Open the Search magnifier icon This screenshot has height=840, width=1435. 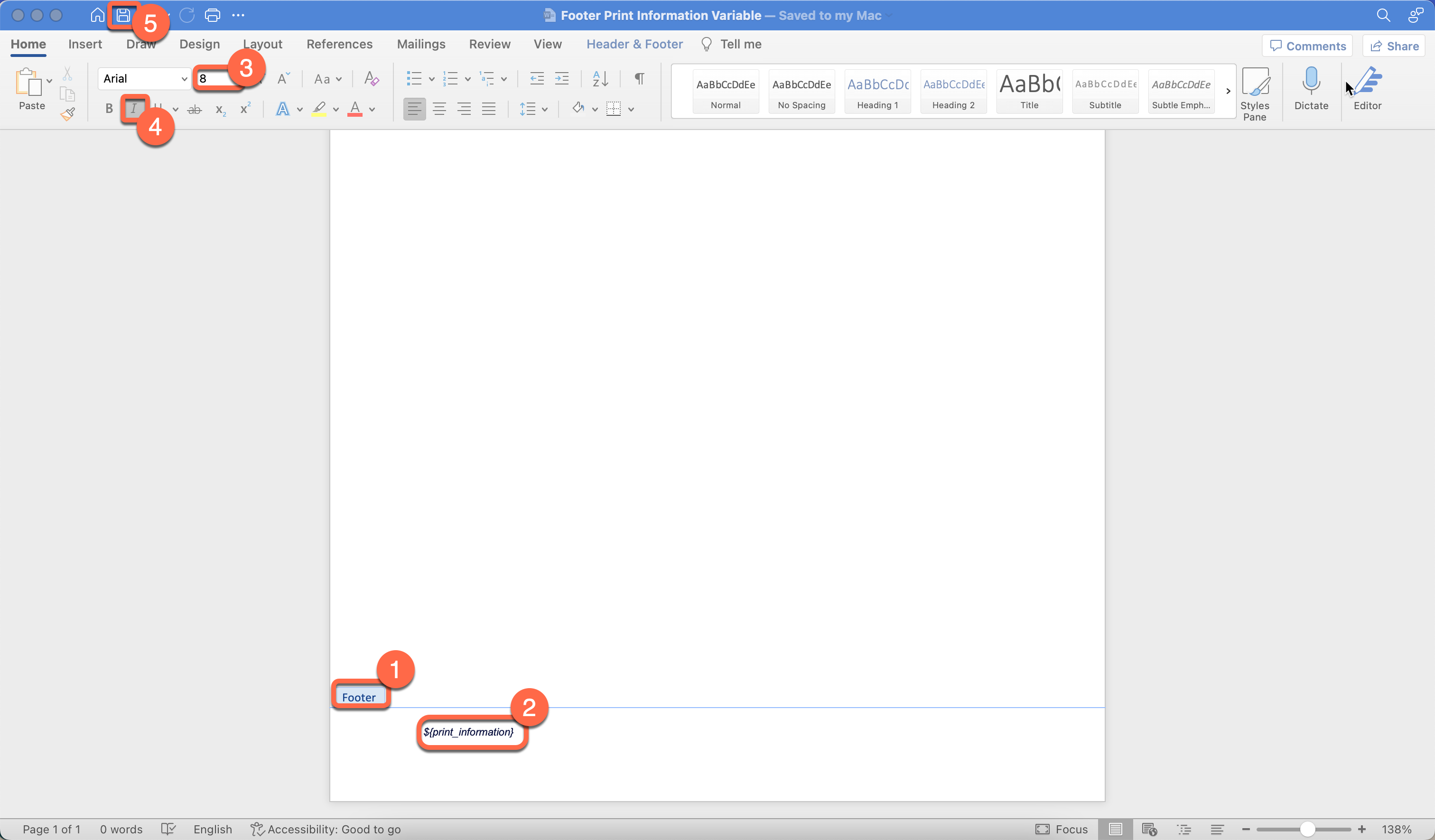(1383, 15)
